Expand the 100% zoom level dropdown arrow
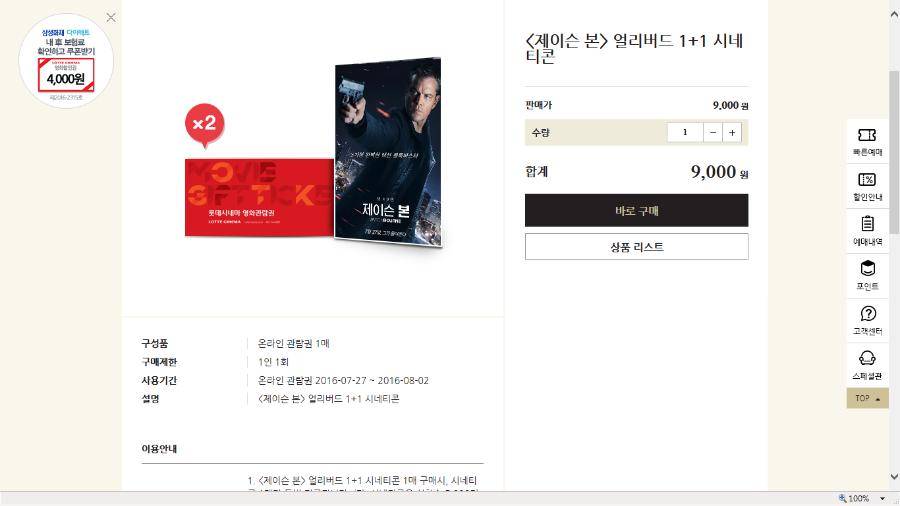 click(882, 499)
